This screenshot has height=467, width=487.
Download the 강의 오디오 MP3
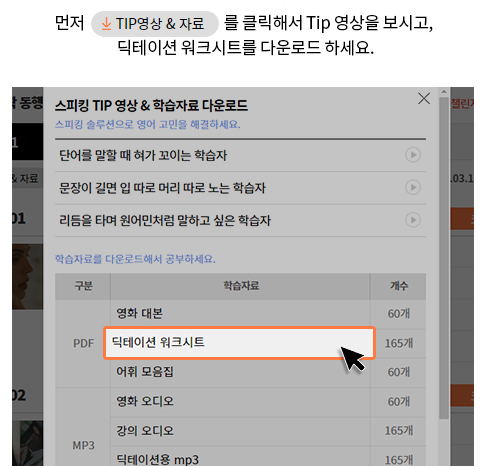240,431
